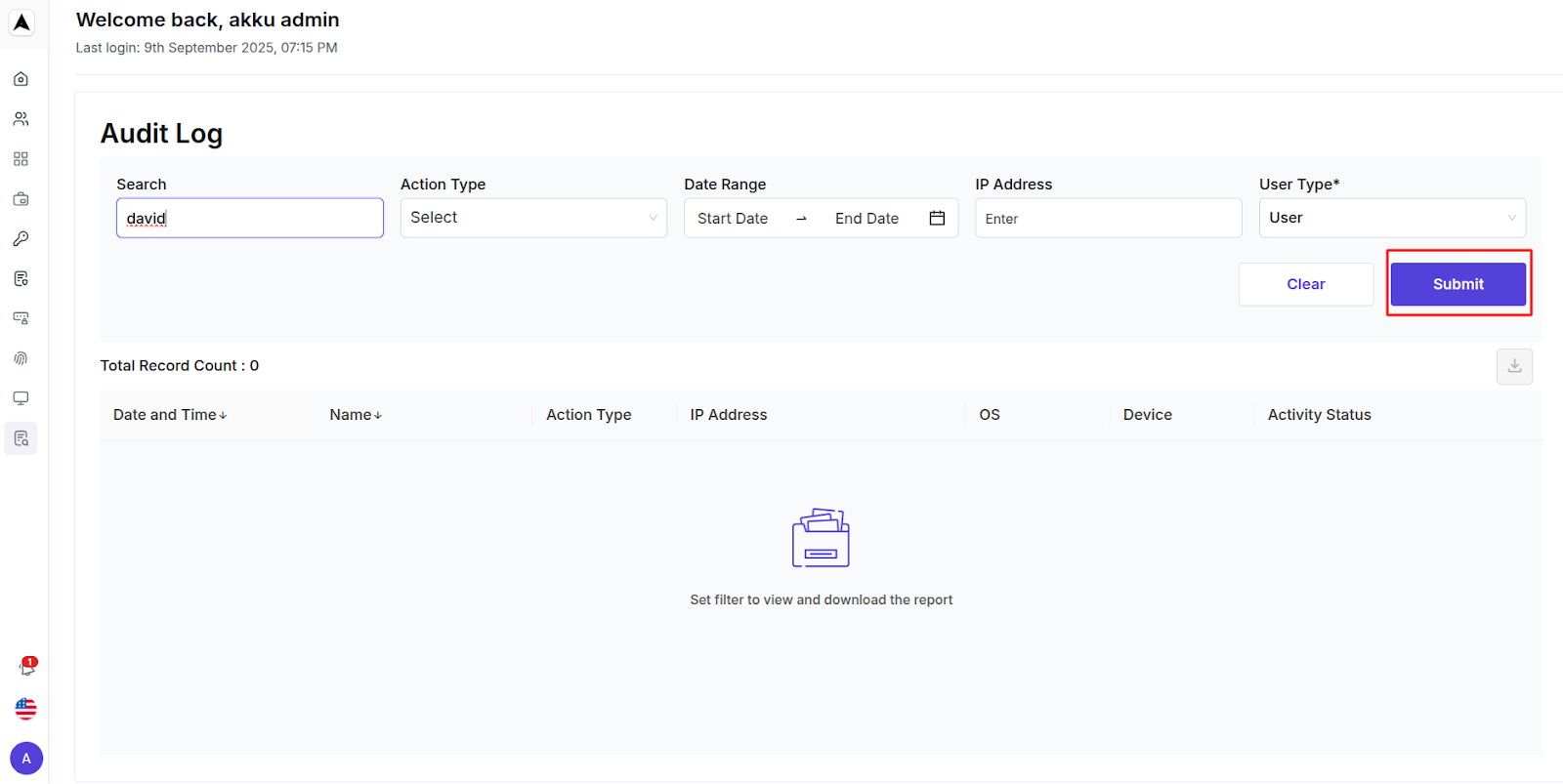
Task: Open the audit log sidebar icon
Action: [21, 438]
